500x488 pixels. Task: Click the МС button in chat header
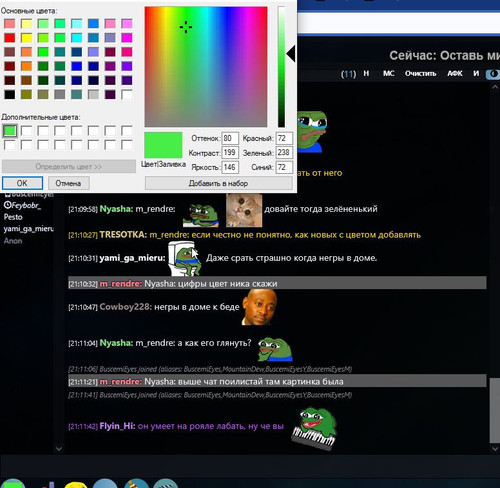[x=389, y=74]
